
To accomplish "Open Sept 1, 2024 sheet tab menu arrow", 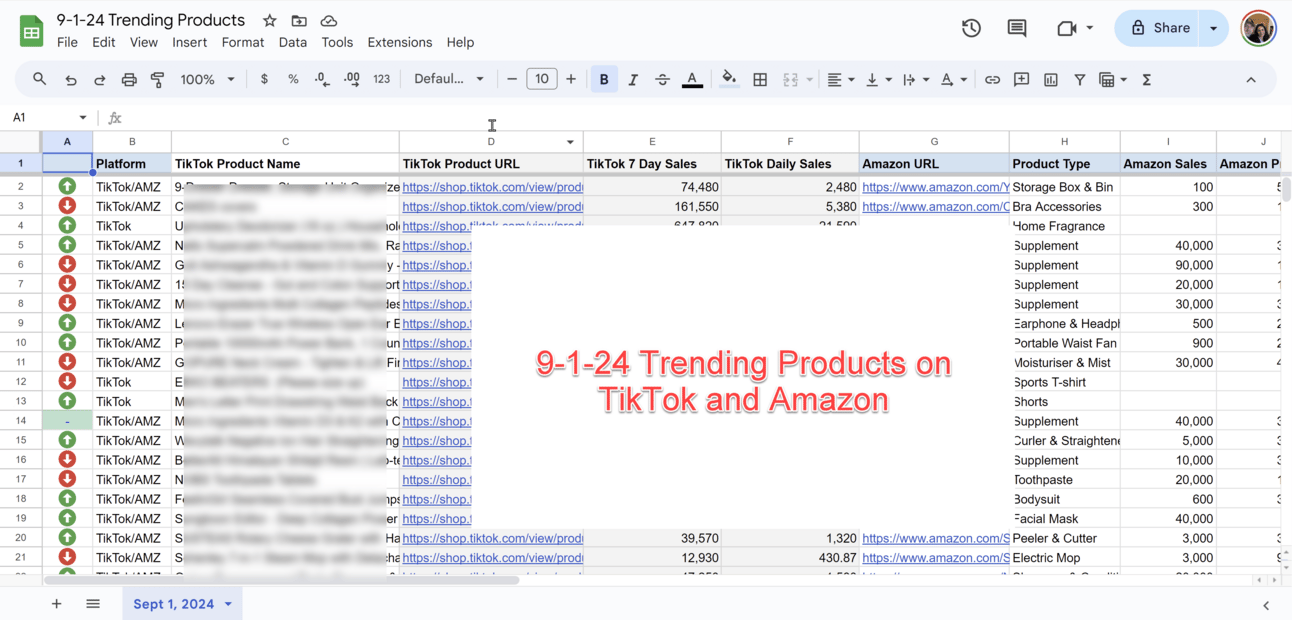I will click(228, 604).
